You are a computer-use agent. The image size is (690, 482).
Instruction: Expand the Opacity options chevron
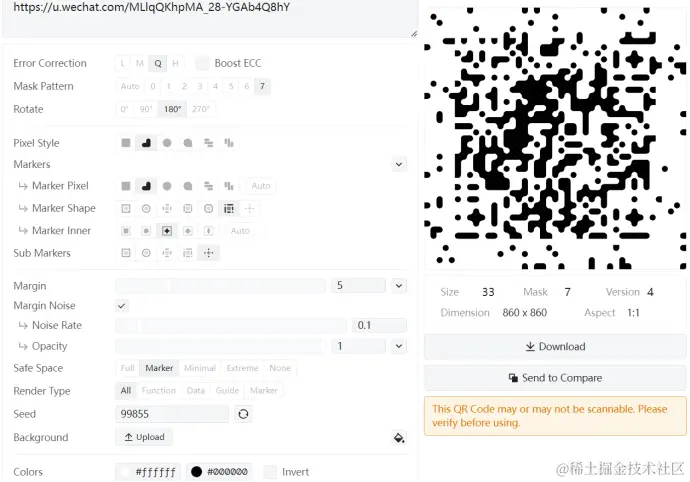coord(399,346)
